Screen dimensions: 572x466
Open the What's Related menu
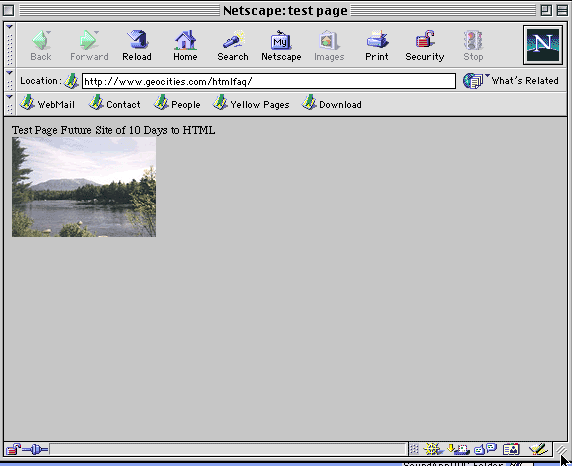point(511,81)
